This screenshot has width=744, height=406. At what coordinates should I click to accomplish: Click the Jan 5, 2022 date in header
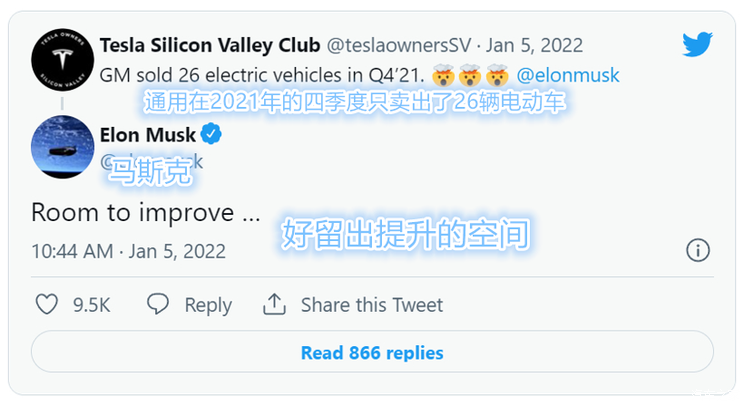click(535, 46)
